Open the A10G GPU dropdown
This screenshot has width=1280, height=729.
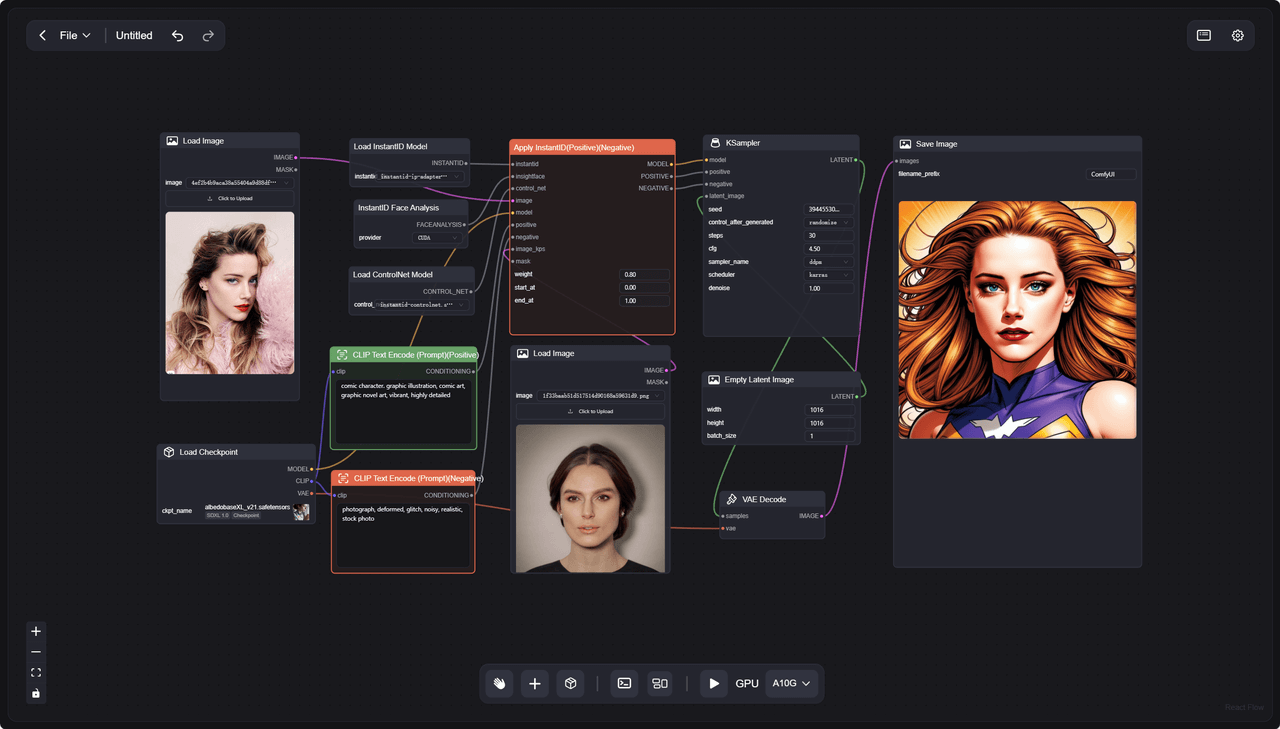[x=791, y=683]
